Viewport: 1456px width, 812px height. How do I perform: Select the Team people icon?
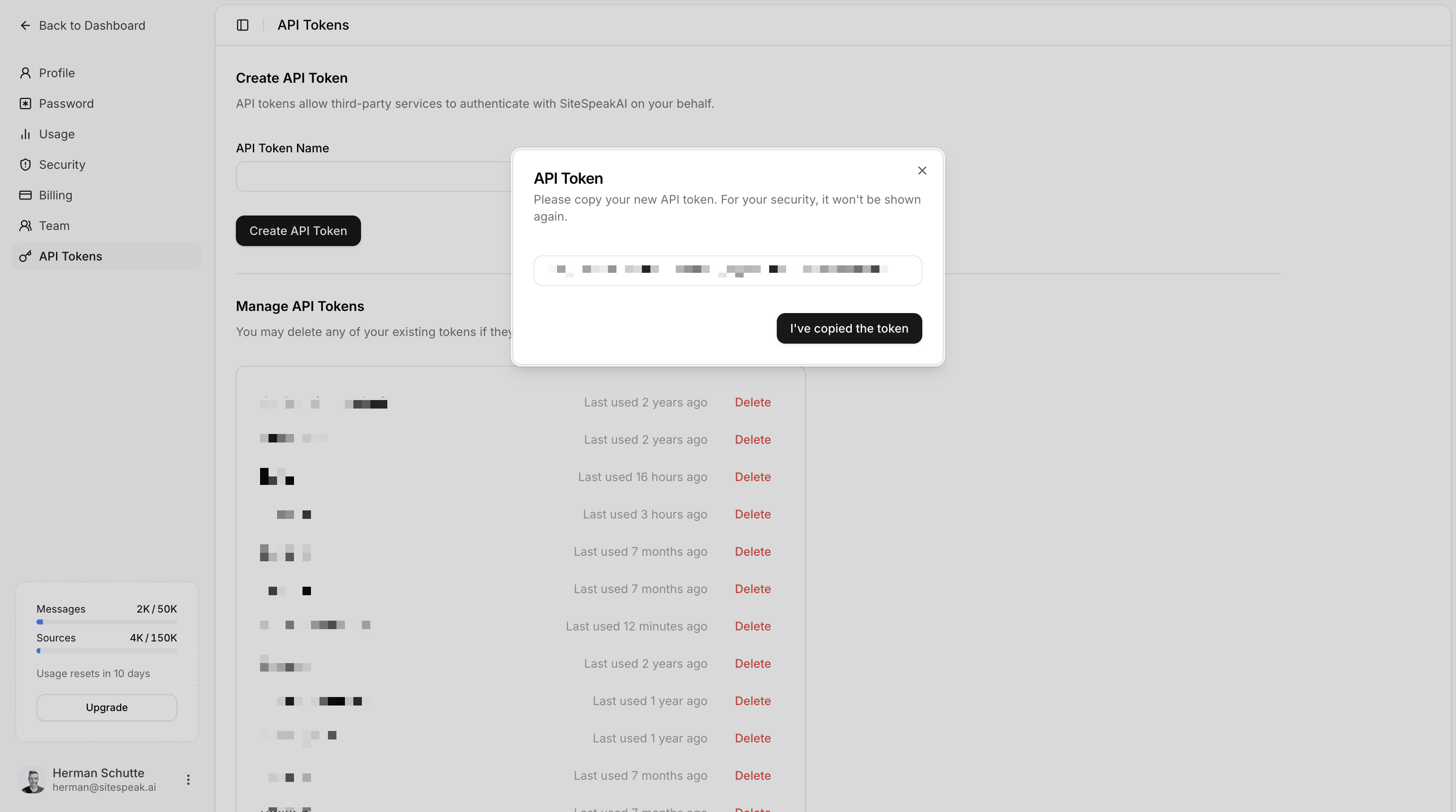coord(25,225)
